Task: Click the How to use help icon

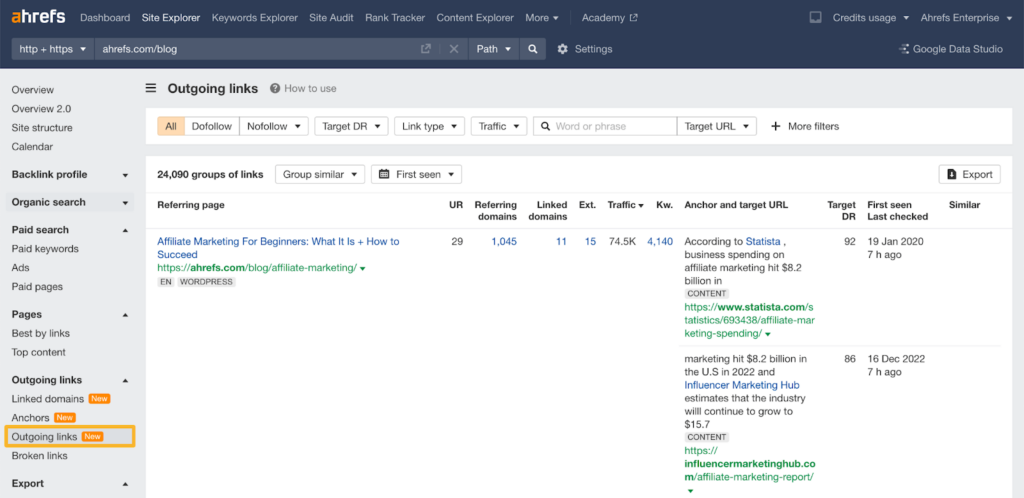Action: point(275,88)
